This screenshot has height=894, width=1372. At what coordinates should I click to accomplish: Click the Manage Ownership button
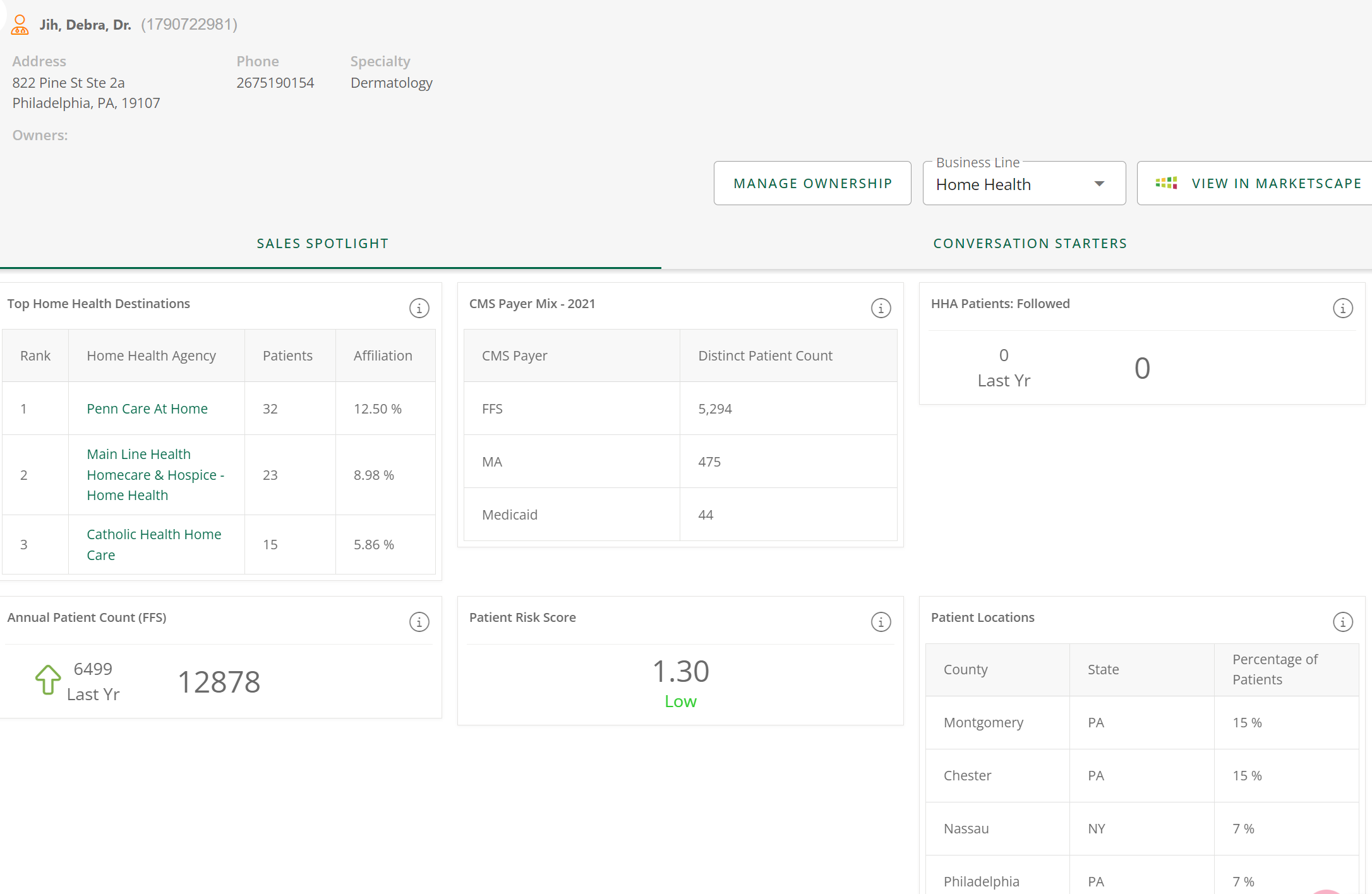point(812,183)
